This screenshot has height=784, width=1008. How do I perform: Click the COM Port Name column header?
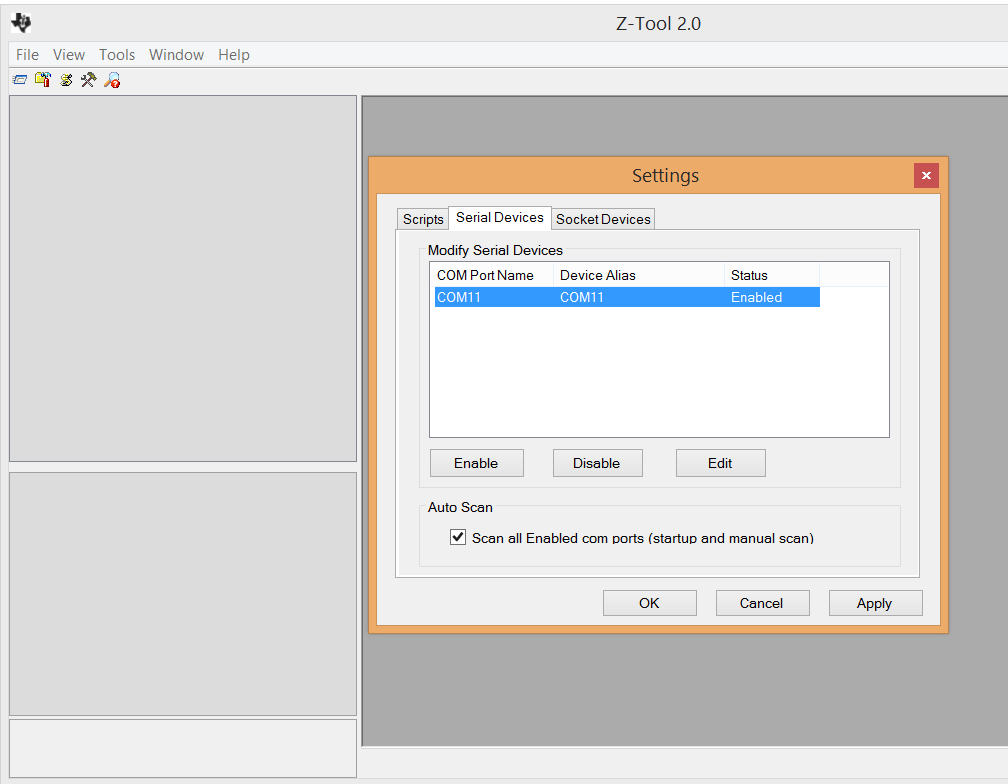click(492, 275)
